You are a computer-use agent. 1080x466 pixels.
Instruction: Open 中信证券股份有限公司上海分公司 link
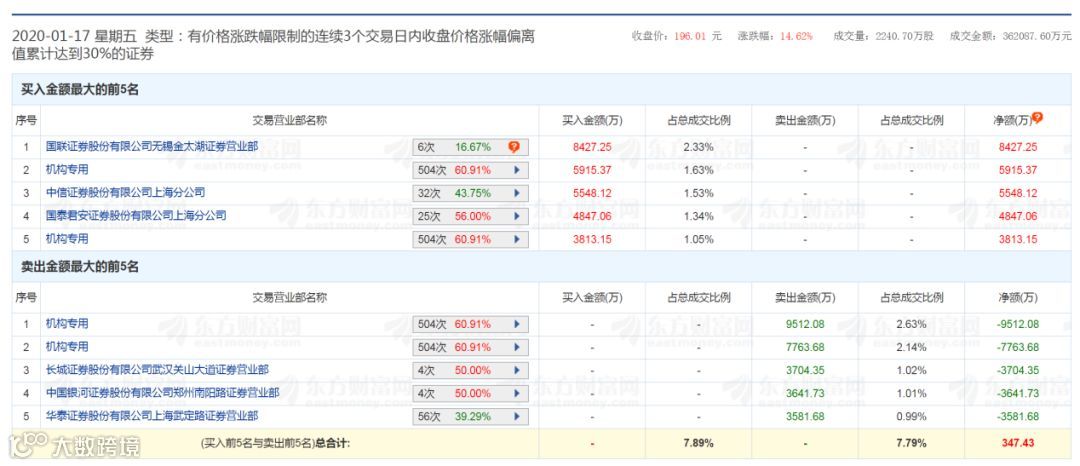tap(125, 193)
